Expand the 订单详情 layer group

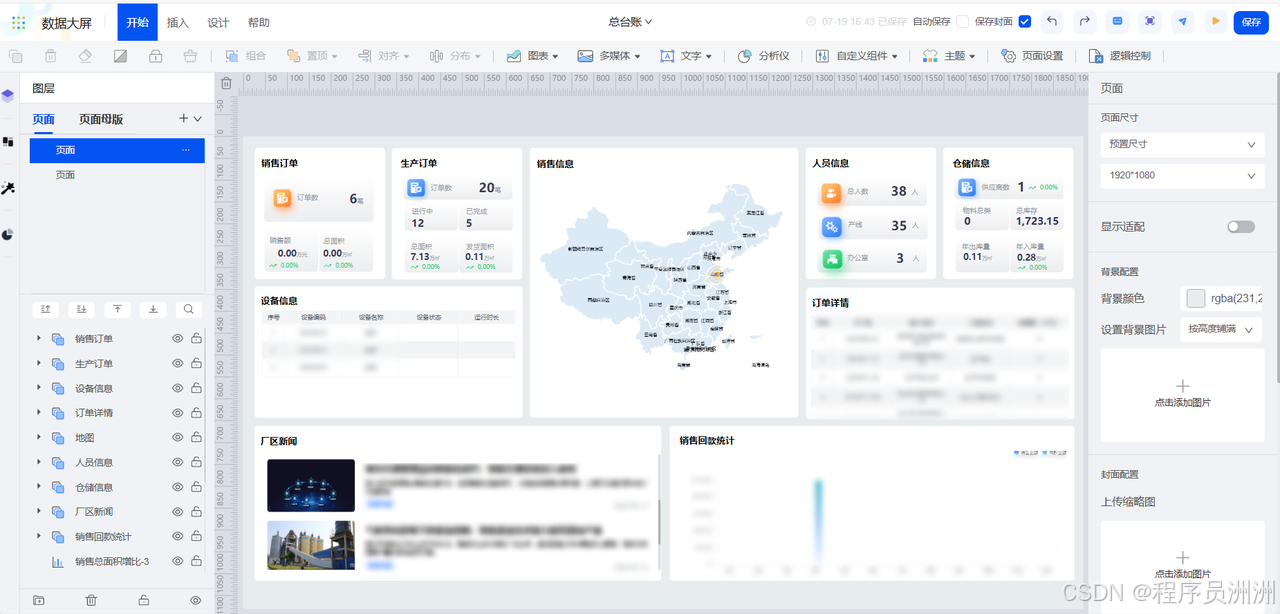(x=39, y=412)
